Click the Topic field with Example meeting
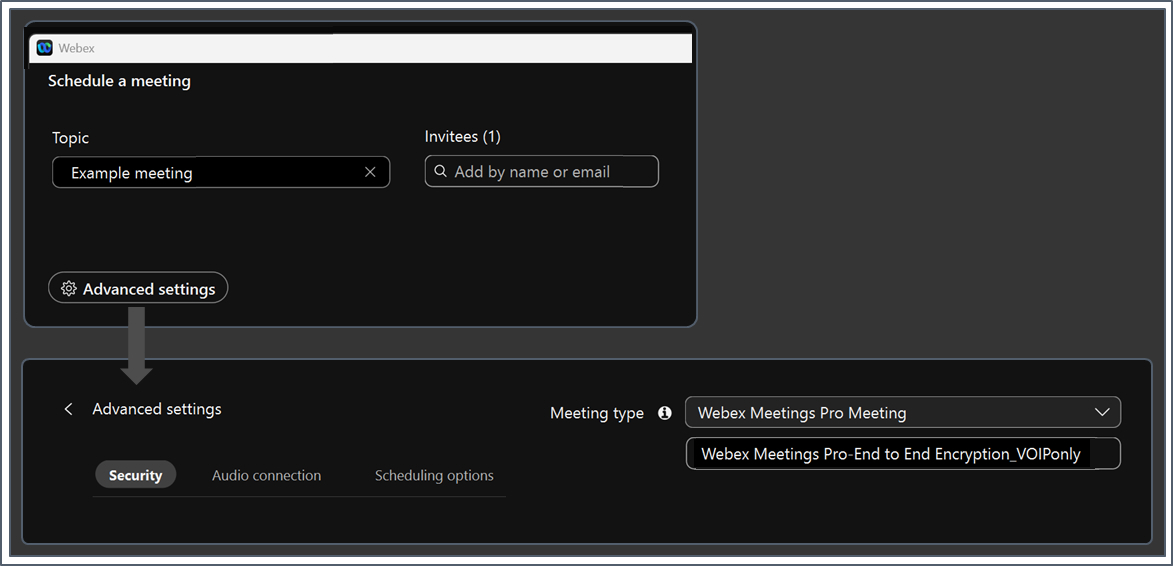This screenshot has height=566, width=1173. (221, 172)
